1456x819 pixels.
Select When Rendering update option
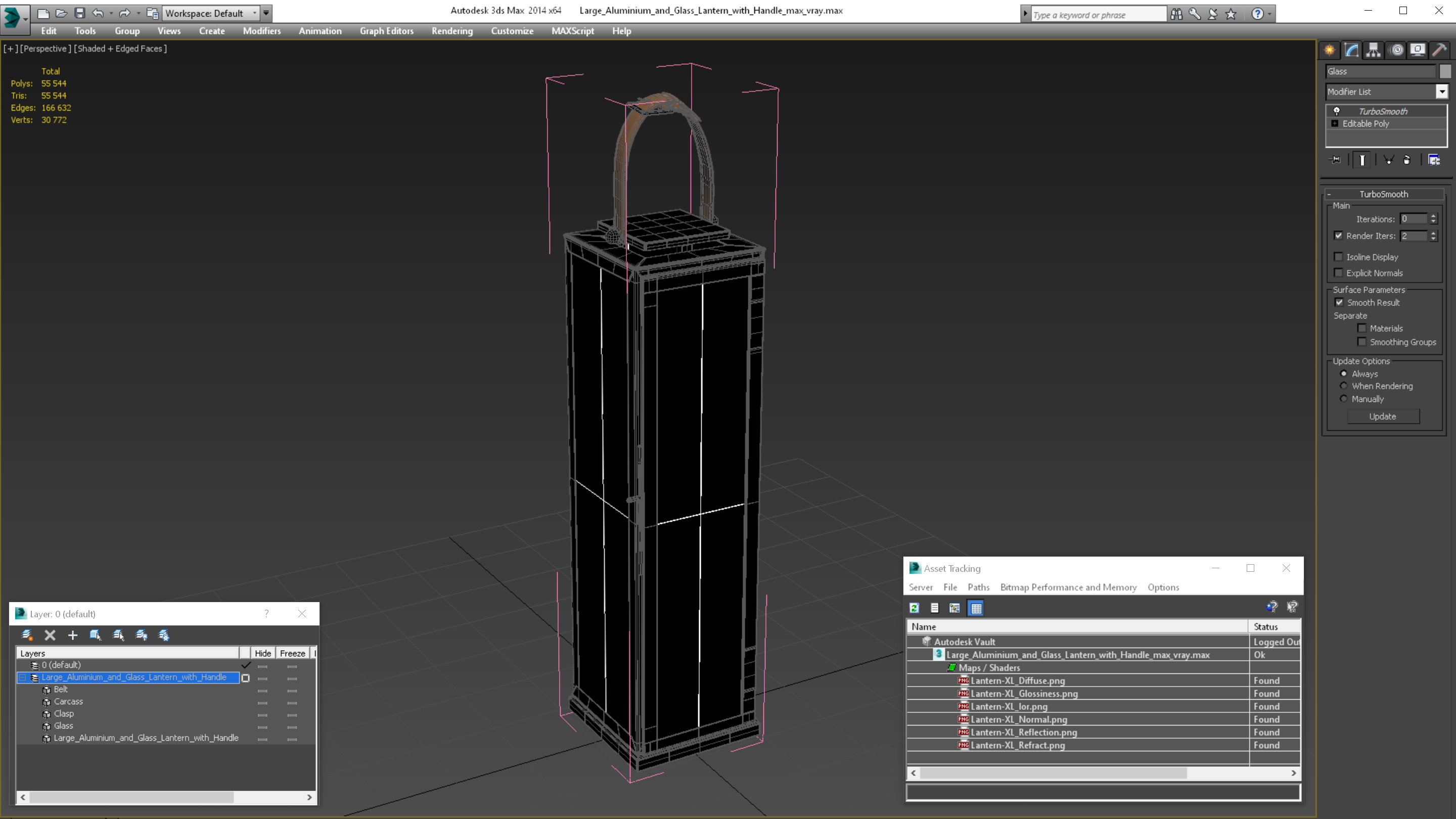point(1344,386)
